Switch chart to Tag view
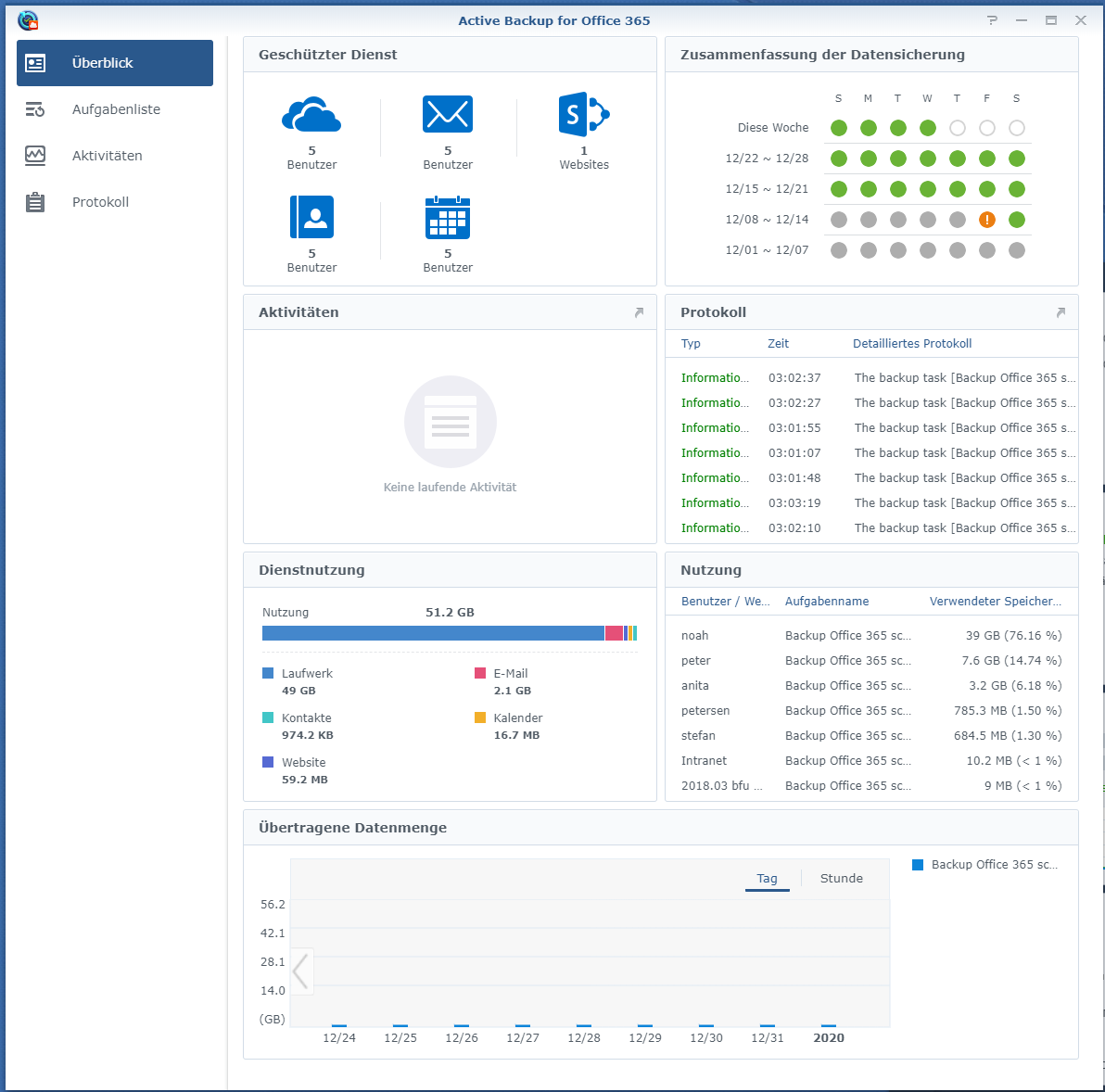1105x1092 pixels. [x=767, y=879]
